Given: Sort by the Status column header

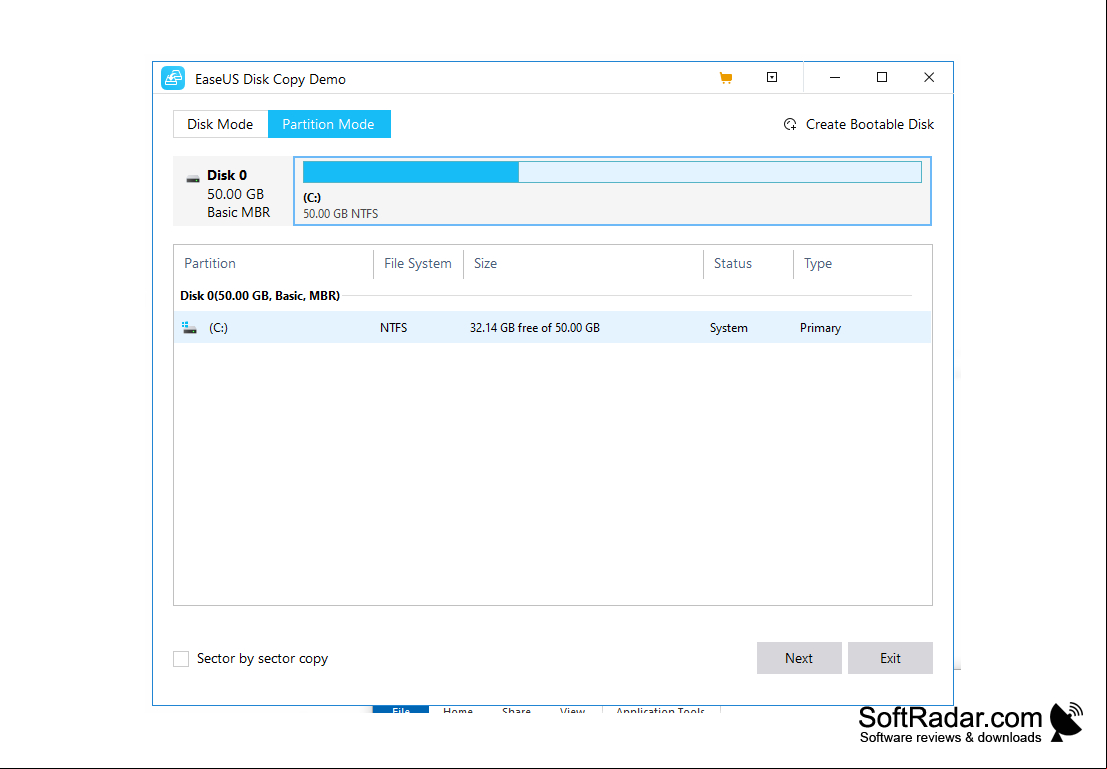Looking at the screenshot, I should [x=732, y=263].
